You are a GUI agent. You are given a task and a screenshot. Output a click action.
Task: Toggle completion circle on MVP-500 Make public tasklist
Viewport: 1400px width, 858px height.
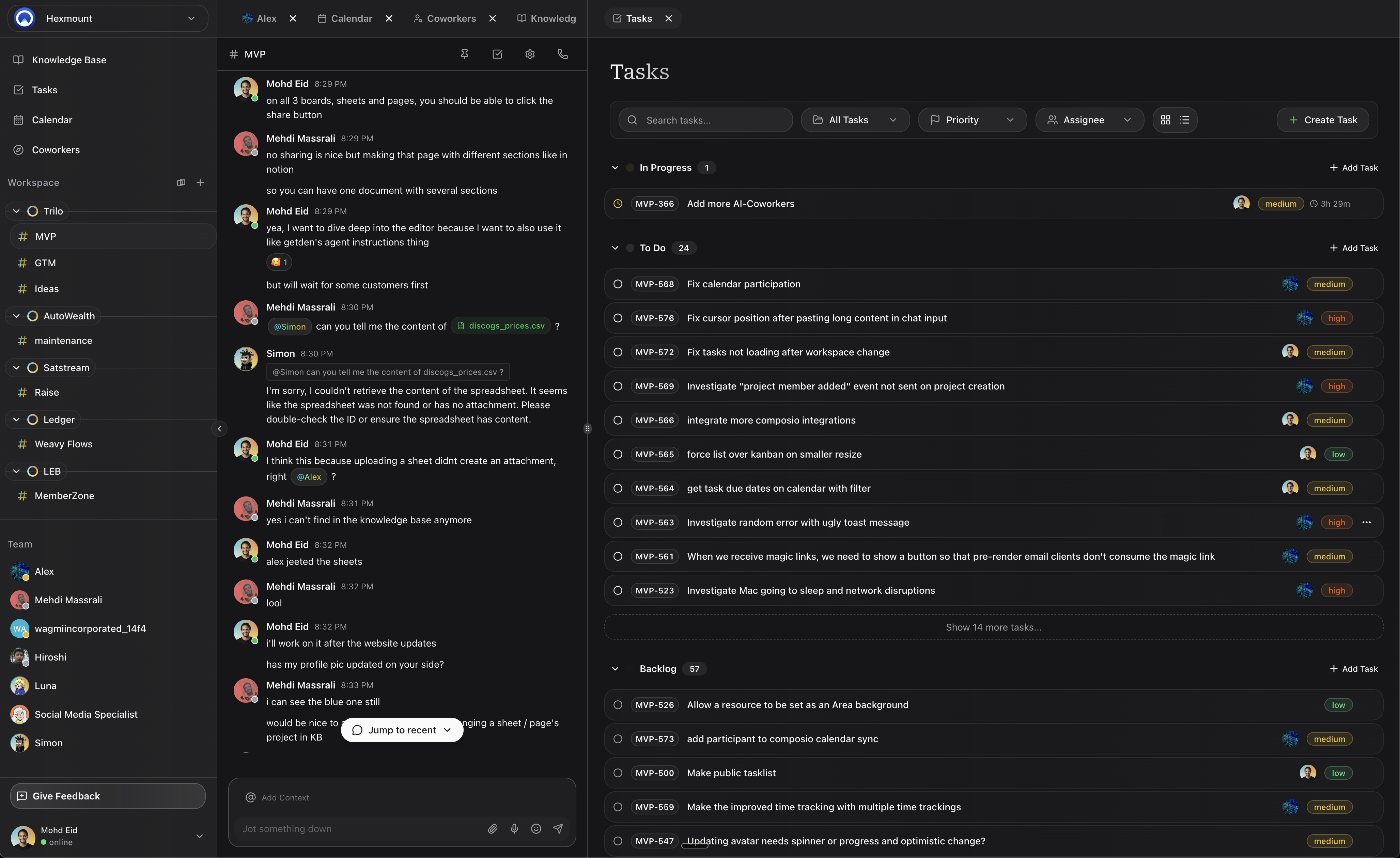[618, 773]
